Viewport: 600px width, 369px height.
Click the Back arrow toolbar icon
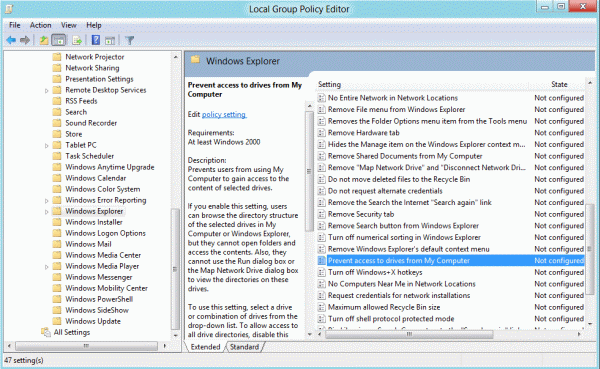tap(11, 40)
